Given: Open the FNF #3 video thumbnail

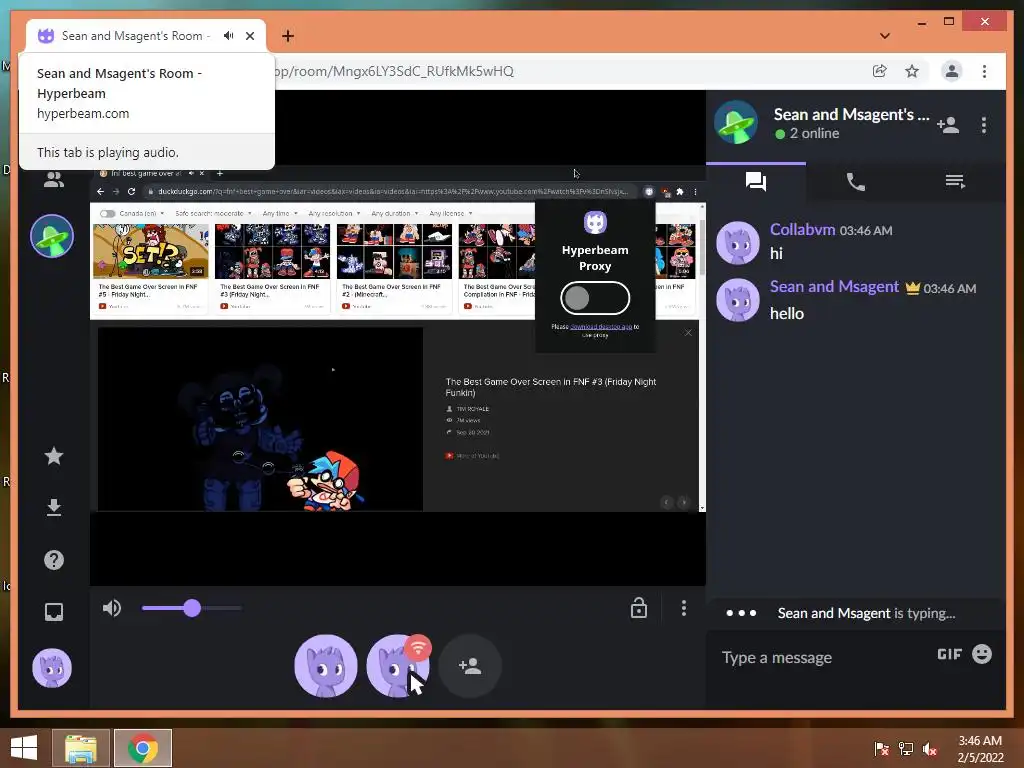Looking at the screenshot, I should (x=272, y=251).
